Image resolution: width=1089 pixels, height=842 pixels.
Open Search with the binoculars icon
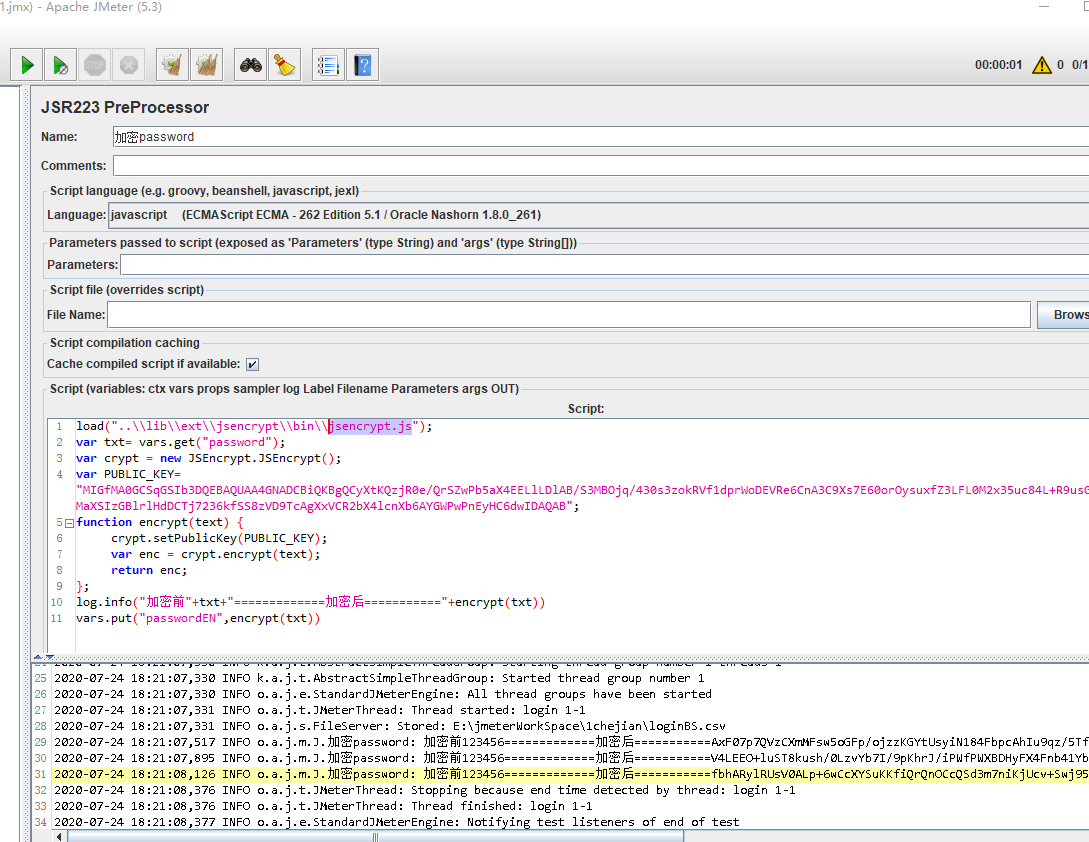point(250,65)
